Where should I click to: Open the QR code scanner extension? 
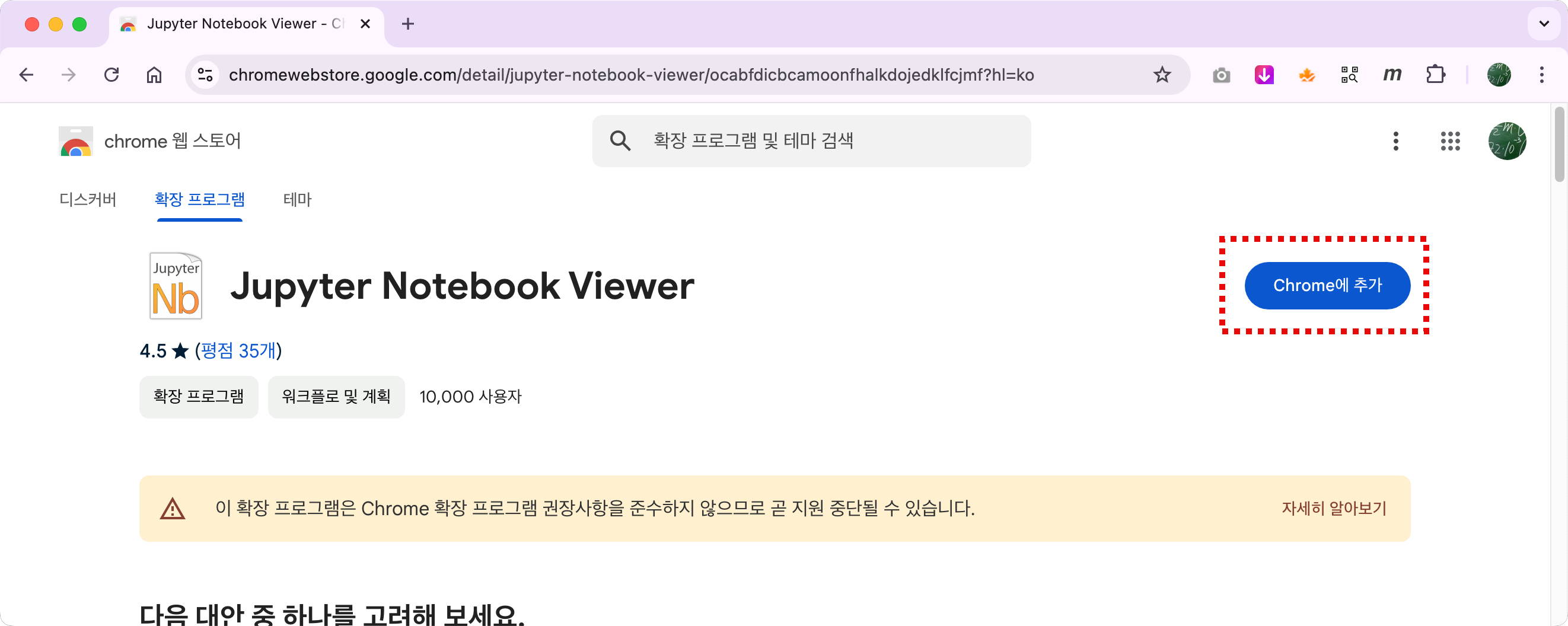coord(1350,75)
